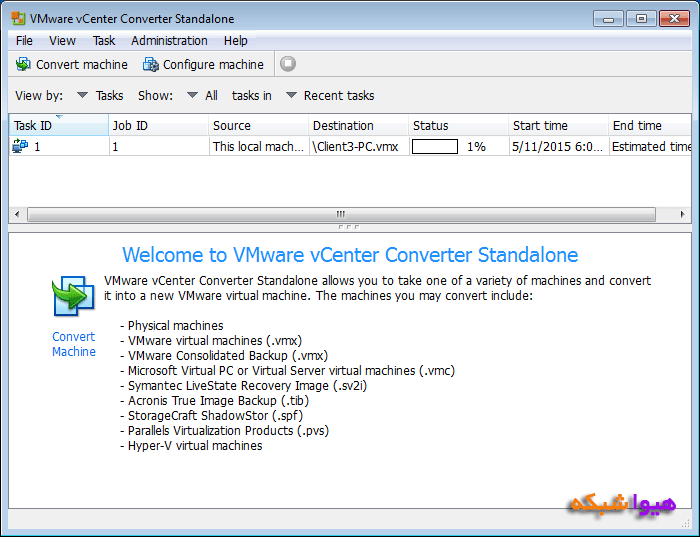The width and height of the screenshot is (700, 537).
Task: Select the "5/11/2015 6:0..." start time cell
Action: [558, 146]
